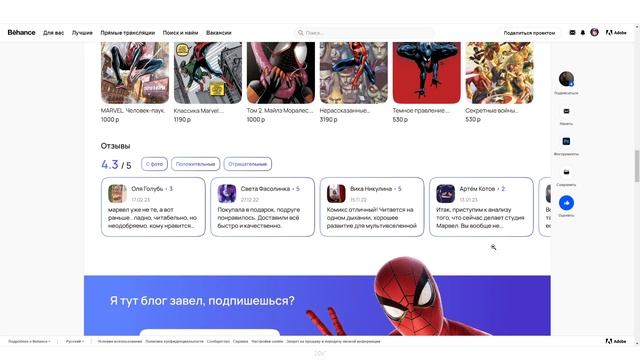Filter reviews by Отрицательные
The image size is (640, 360).
(247, 164)
